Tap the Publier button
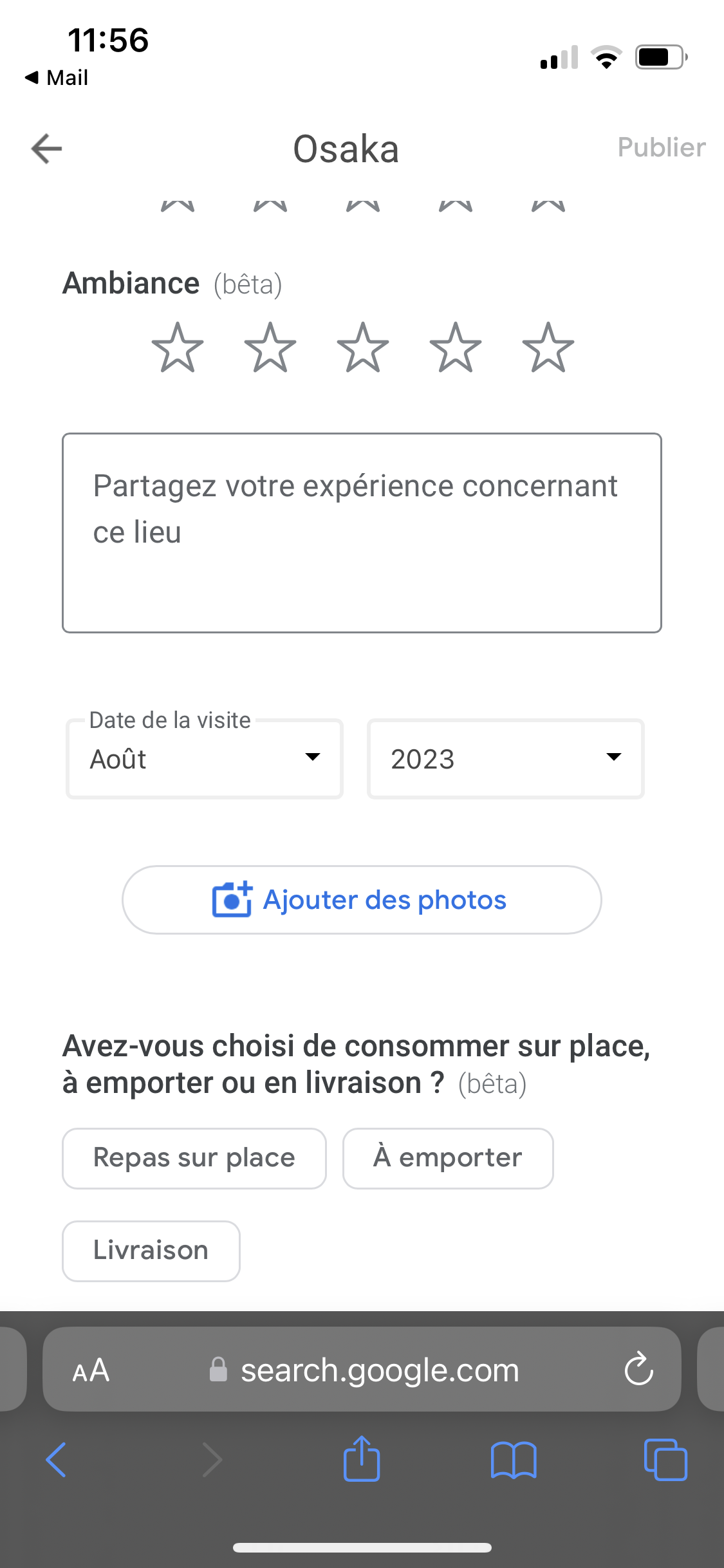Viewport: 724px width, 1568px height. coord(661,147)
